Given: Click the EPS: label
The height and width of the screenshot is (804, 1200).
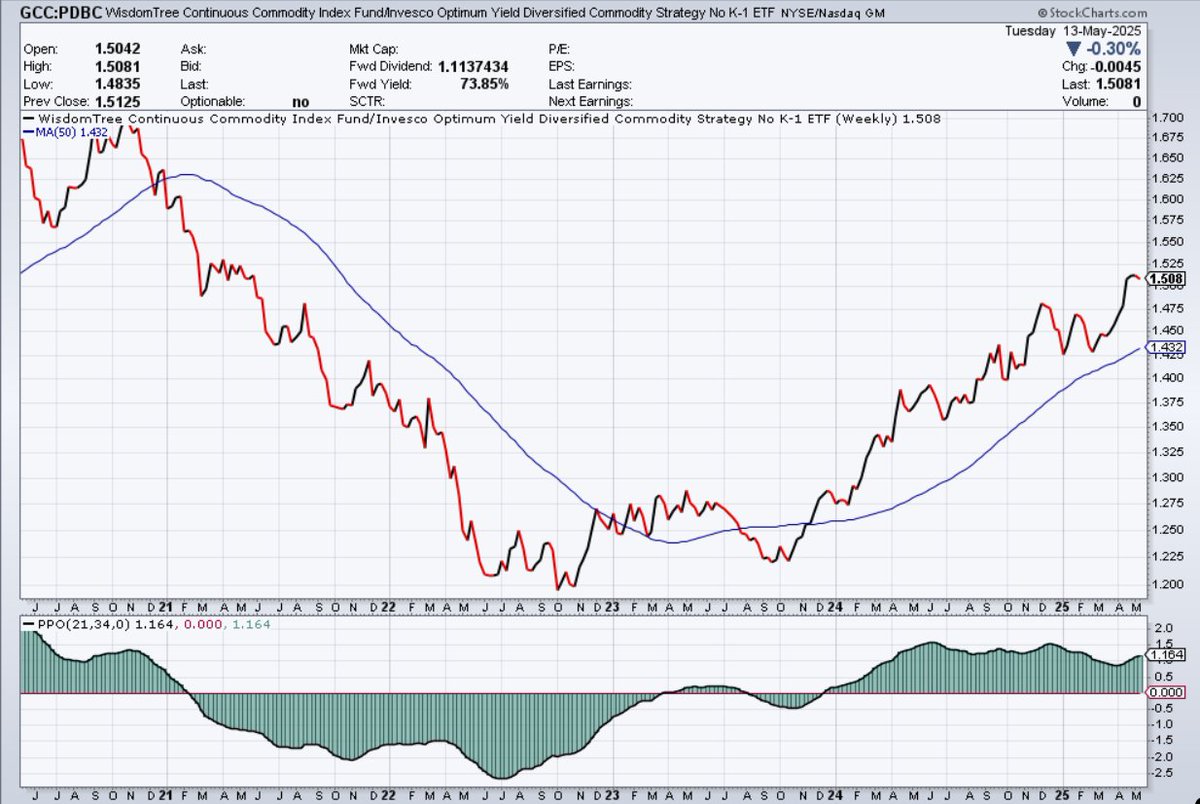Looking at the screenshot, I should [x=561, y=66].
